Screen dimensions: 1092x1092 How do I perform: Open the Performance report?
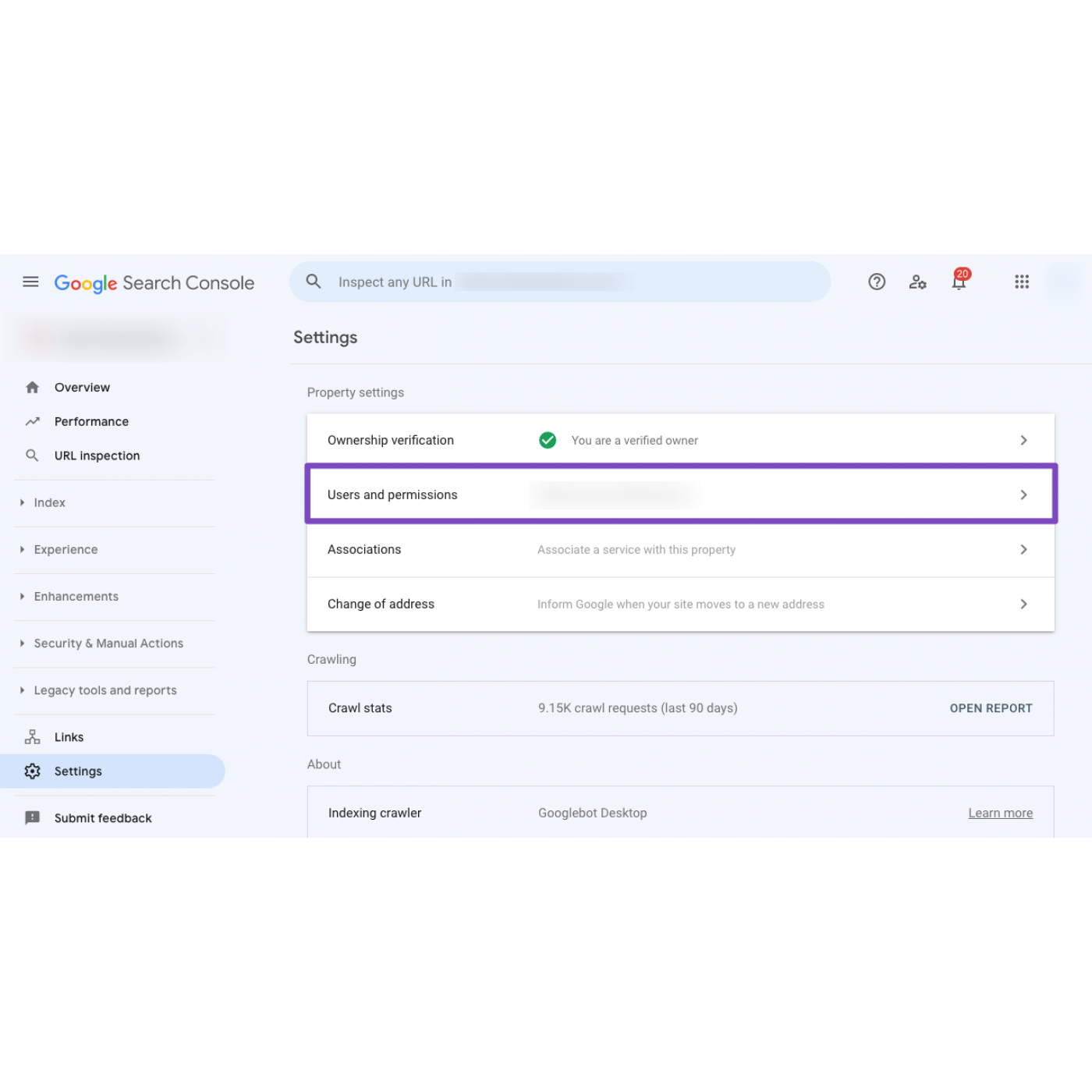(91, 422)
